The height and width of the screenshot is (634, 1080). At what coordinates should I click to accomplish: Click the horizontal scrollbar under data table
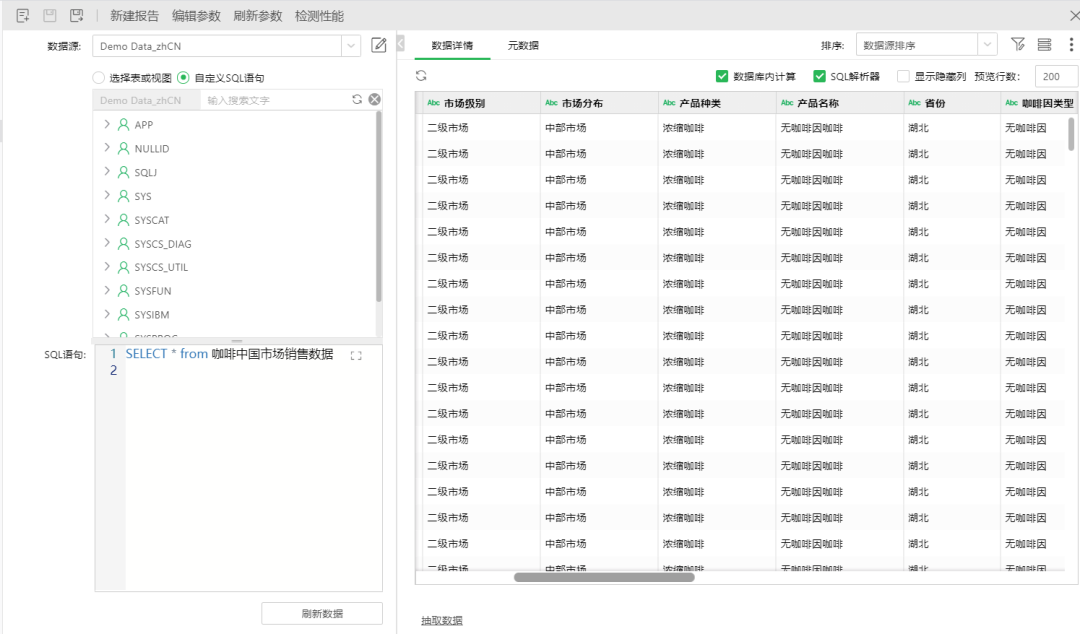coord(604,577)
